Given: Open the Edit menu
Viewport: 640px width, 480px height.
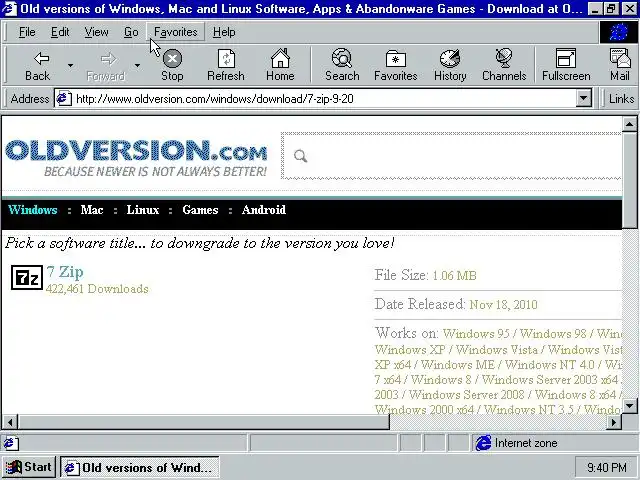Looking at the screenshot, I should tap(60, 32).
